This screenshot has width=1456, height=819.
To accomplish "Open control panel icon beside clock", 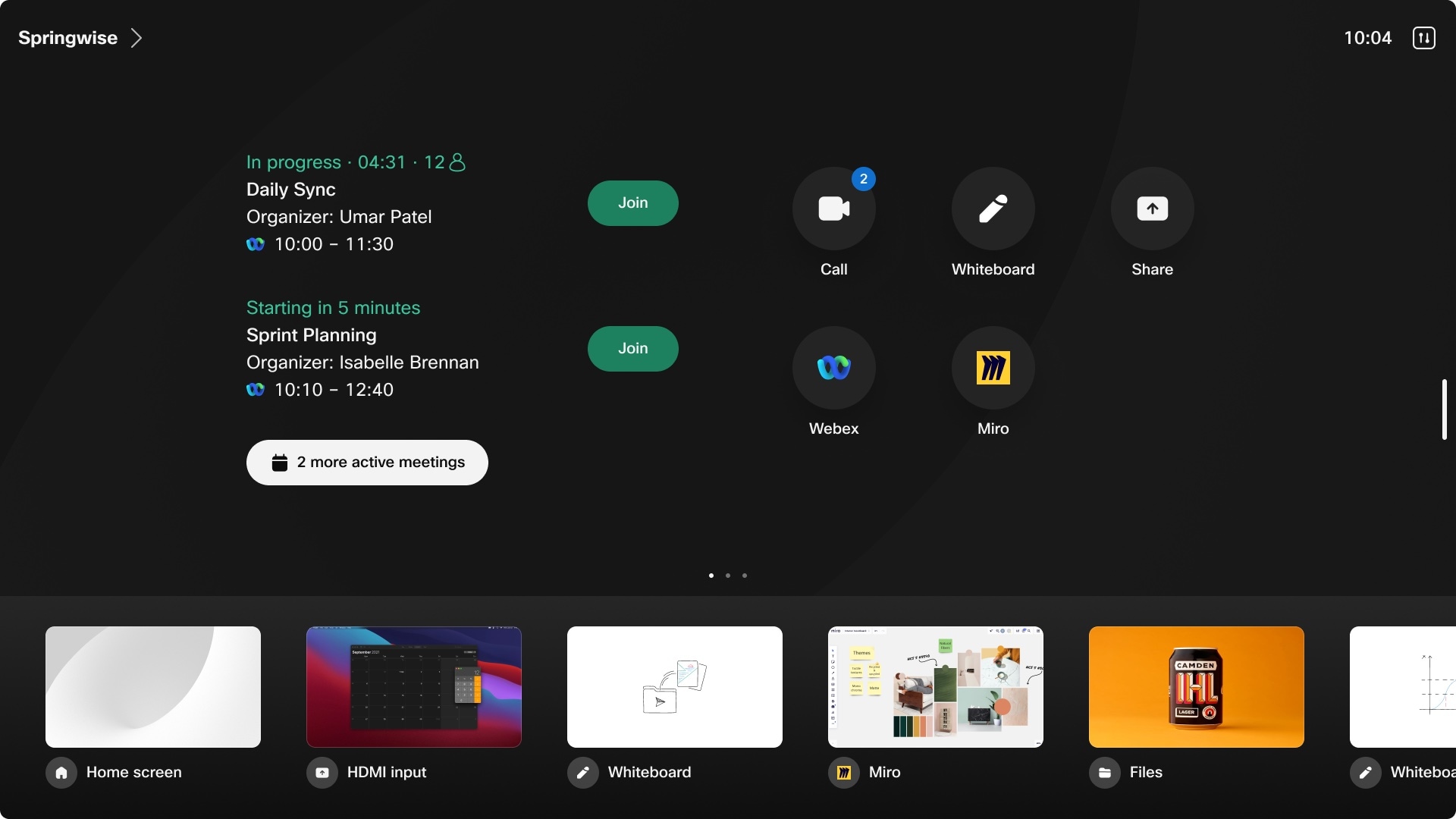I will (1423, 38).
